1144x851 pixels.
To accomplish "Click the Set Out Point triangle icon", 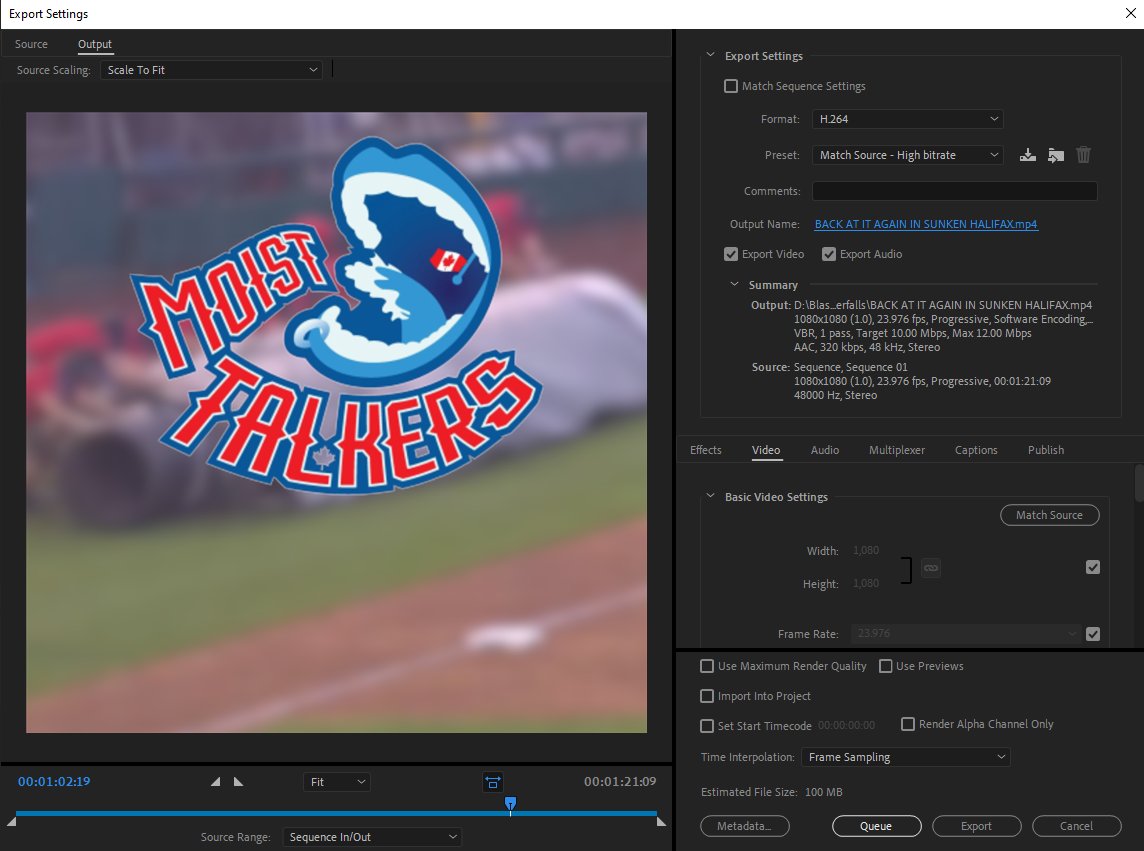I will pos(239,782).
